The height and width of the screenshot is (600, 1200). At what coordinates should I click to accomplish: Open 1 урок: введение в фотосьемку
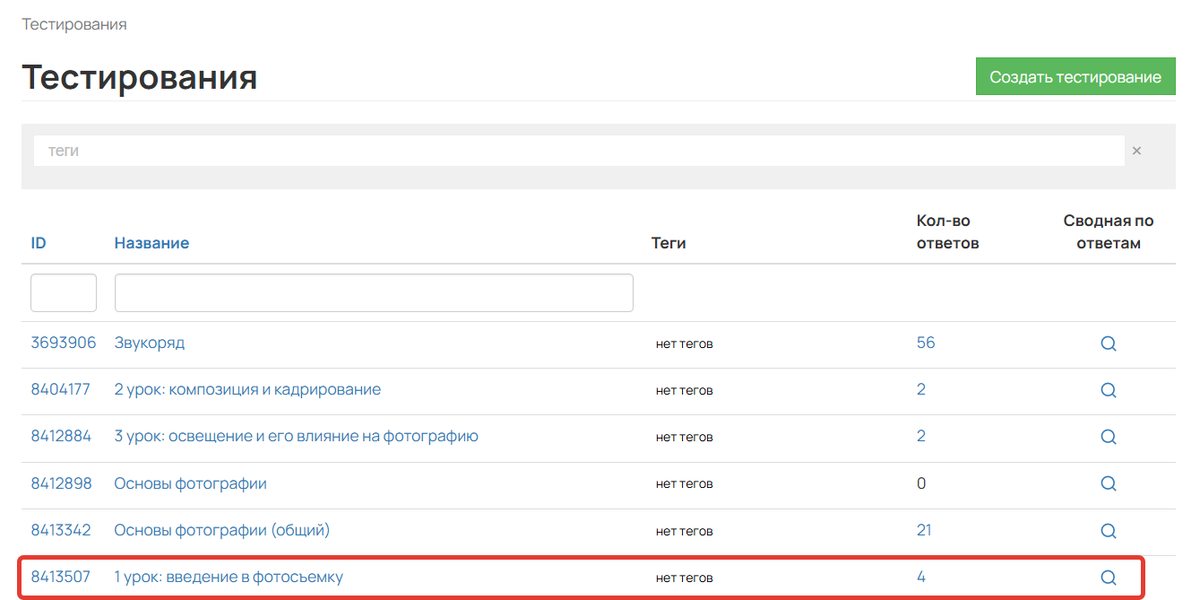(x=228, y=577)
